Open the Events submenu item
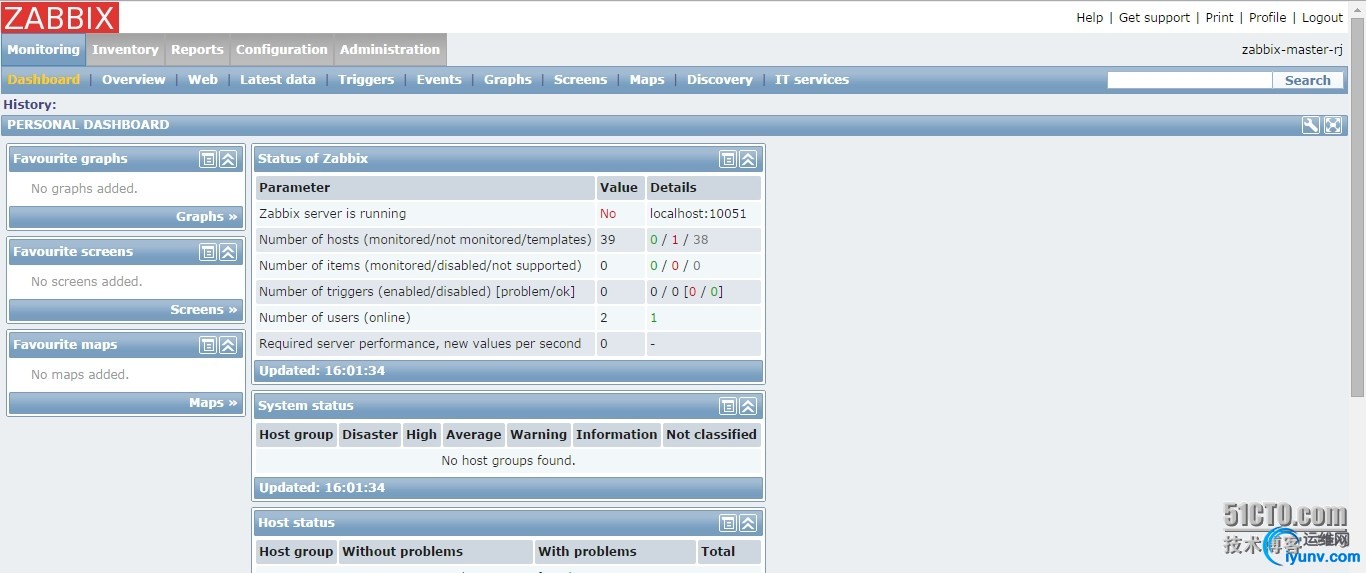Screen dimensions: 1366x573 439,80
